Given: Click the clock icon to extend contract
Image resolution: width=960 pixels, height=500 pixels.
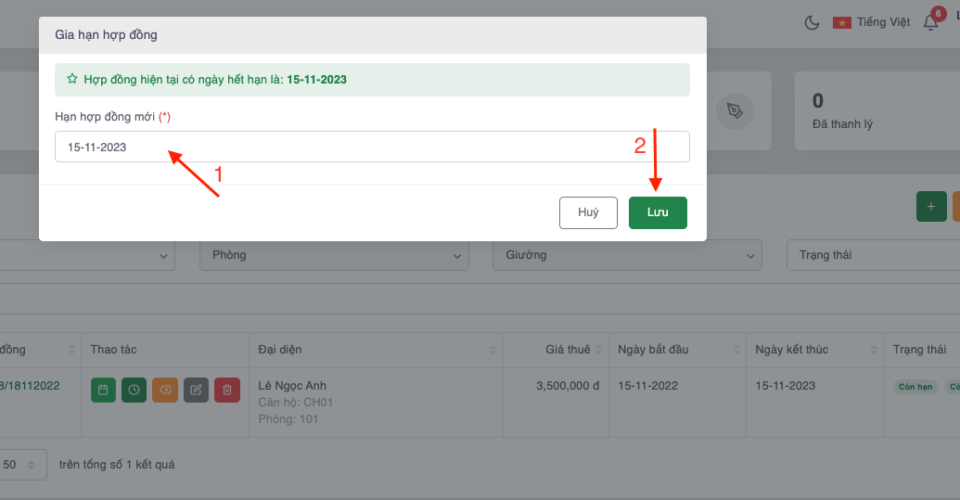Looking at the screenshot, I should (134, 390).
